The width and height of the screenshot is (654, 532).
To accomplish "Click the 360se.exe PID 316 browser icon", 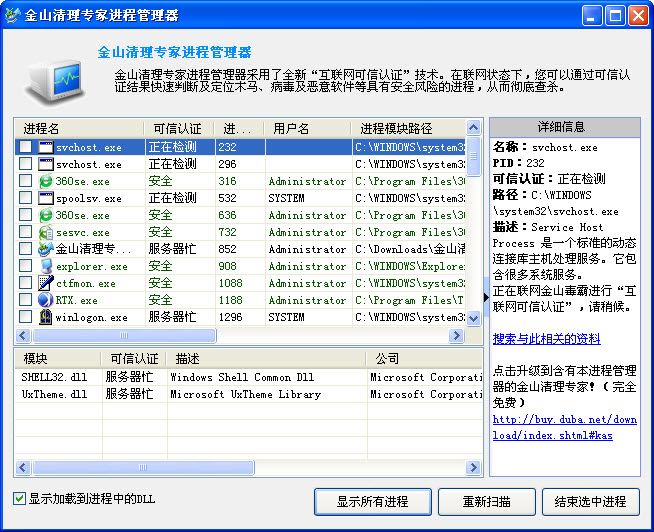I will coord(45,181).
